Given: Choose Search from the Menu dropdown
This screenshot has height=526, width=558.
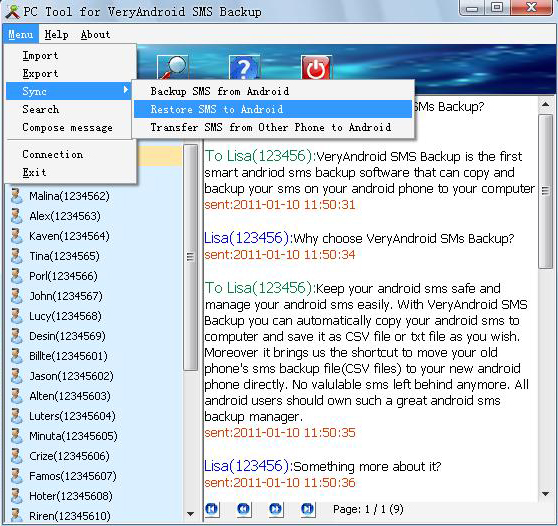Looking at the screenshot, I should point(70,109).
